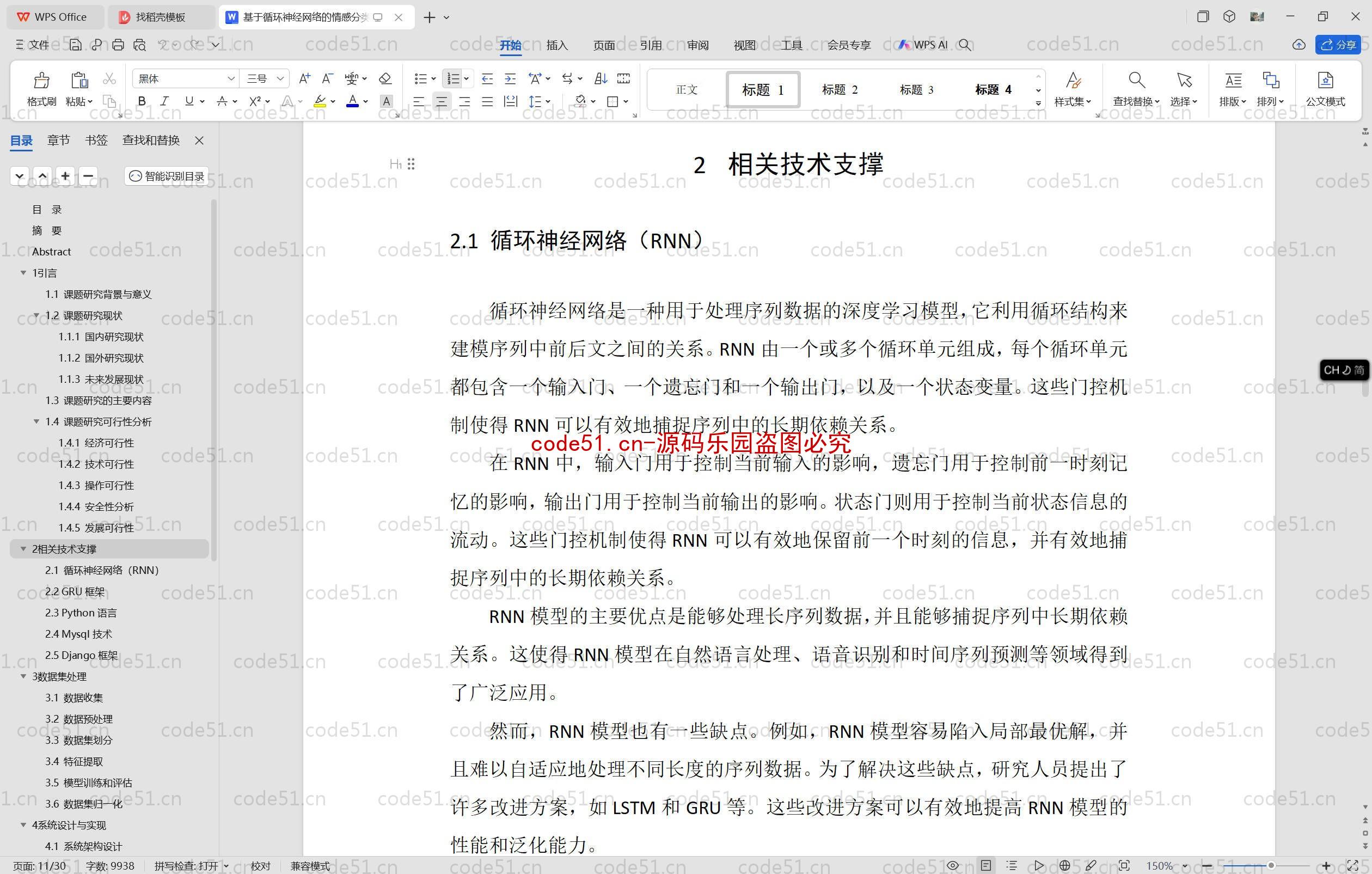Click the Clear Formatting eraser icon
This screenshot has width=1372, height=874.
[385, 78]
